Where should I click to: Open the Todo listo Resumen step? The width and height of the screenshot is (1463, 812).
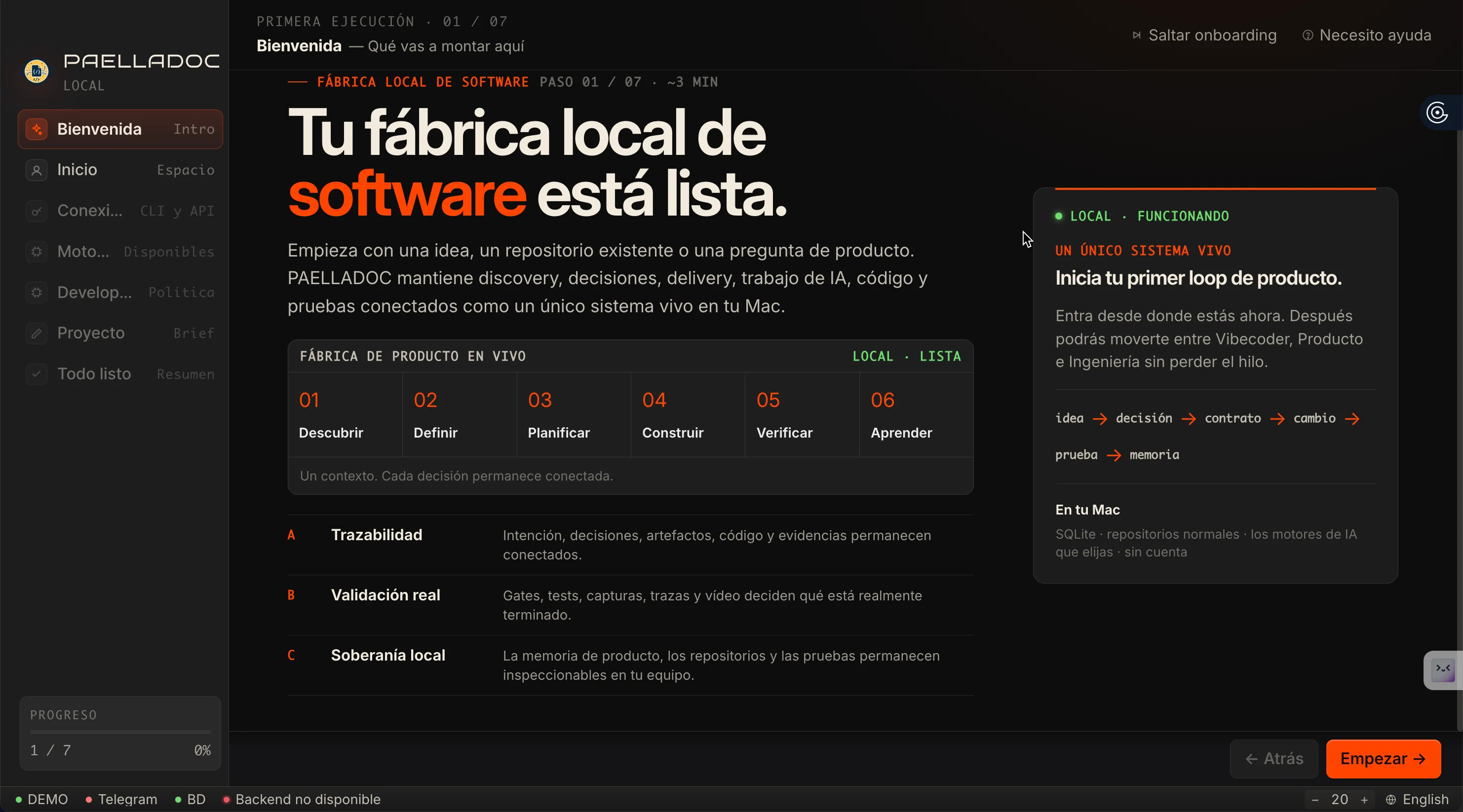(120, 374)
